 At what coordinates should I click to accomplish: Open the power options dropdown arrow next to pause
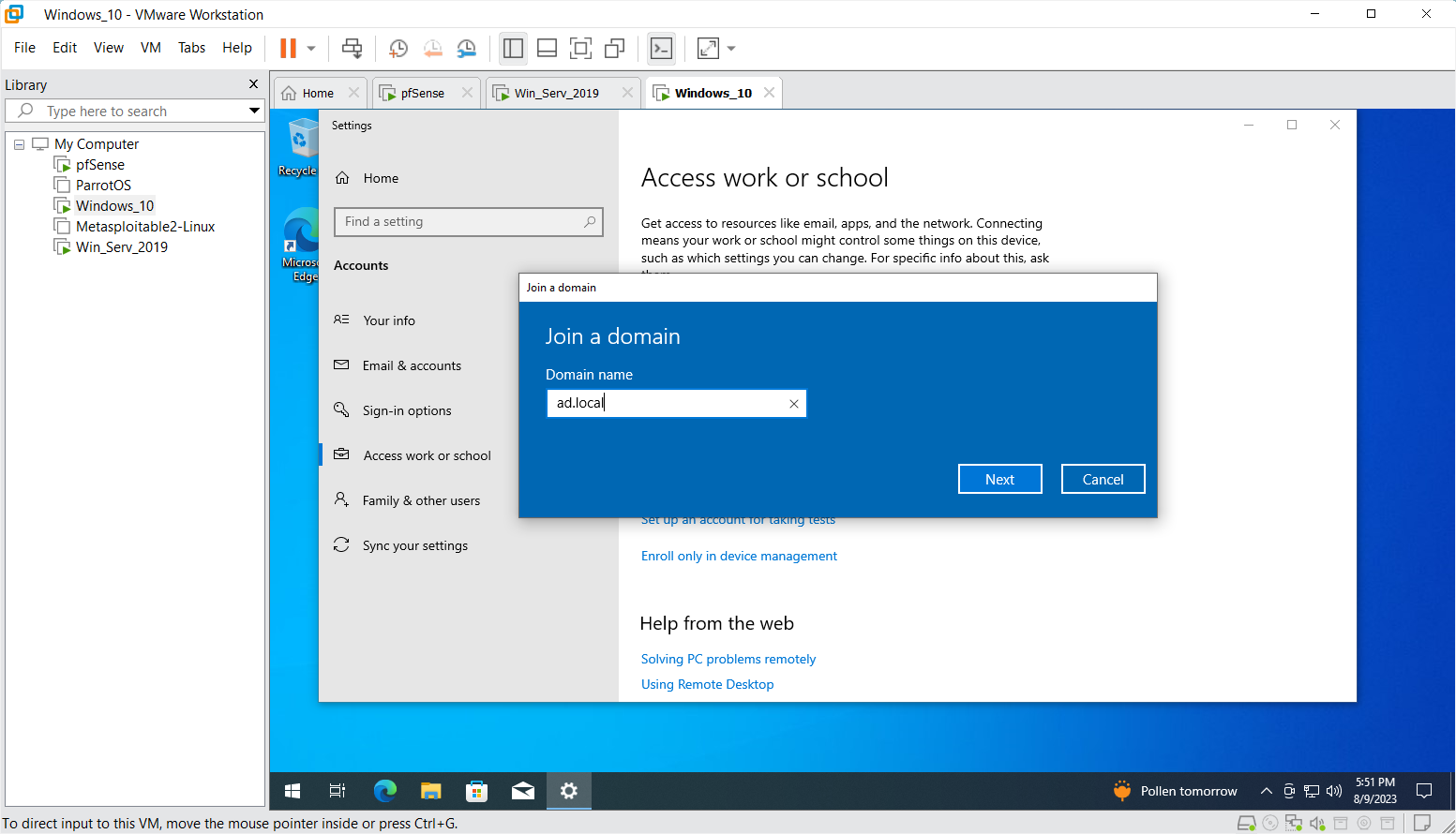[x=311, y=49]
